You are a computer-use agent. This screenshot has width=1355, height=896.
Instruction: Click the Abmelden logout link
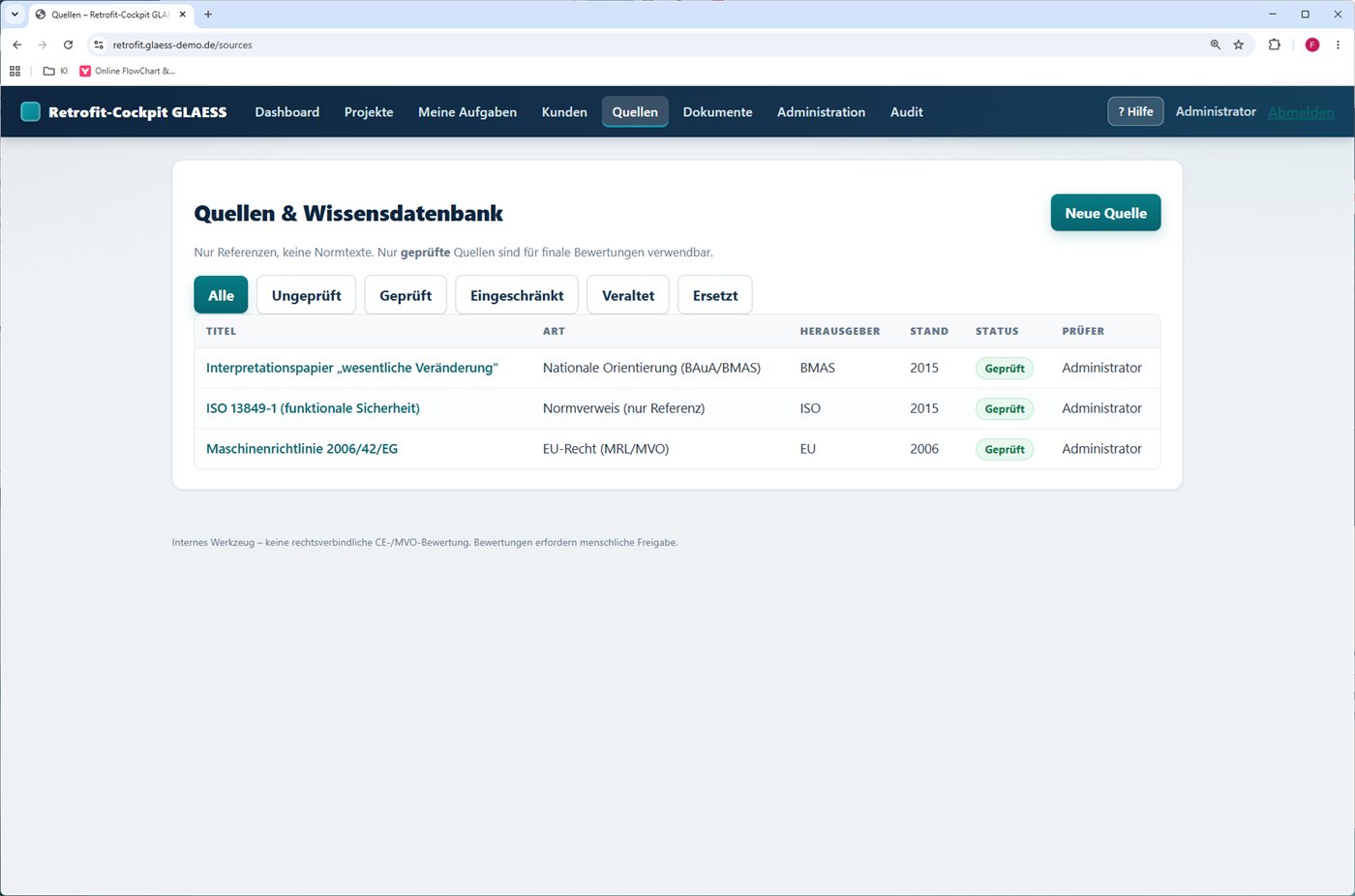[1301, 112]
